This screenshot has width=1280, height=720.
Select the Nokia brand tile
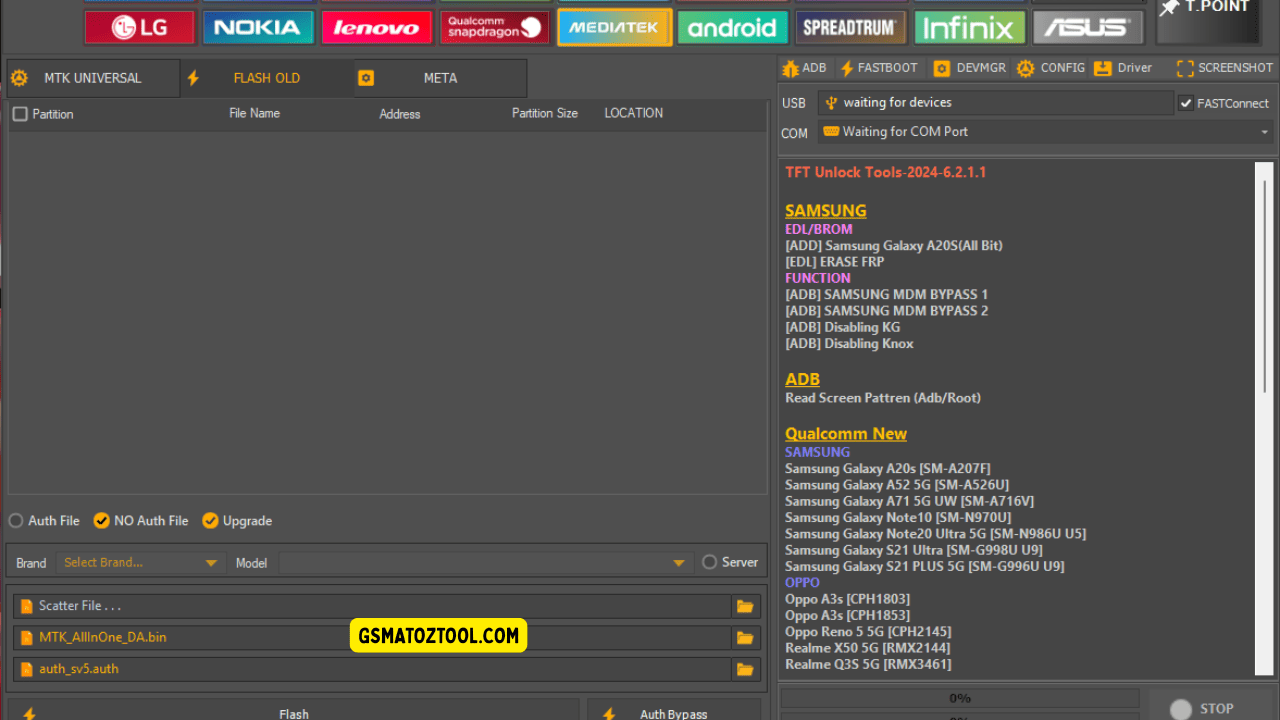(x=258, y=27)
